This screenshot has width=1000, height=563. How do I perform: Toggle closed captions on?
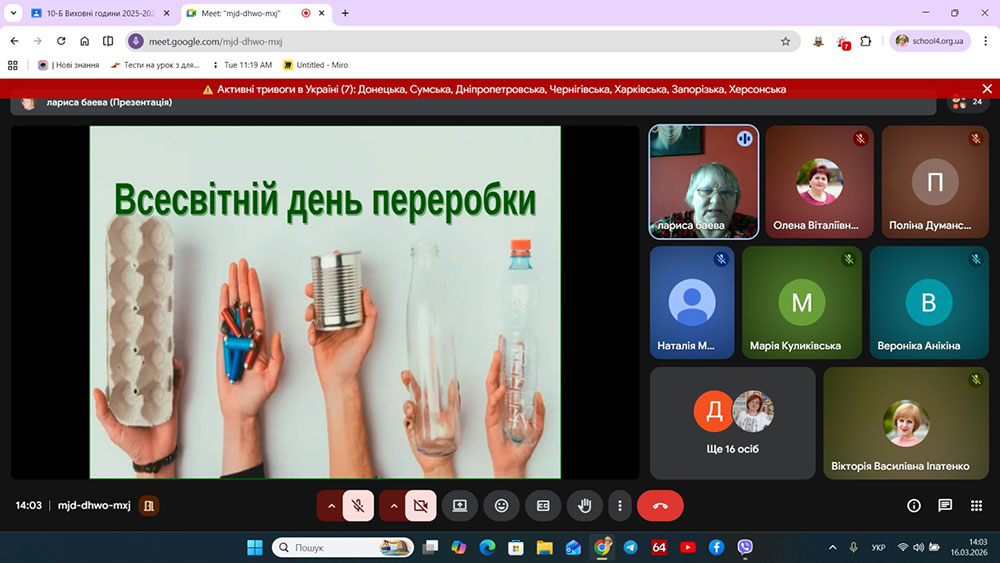pos(543,506)
